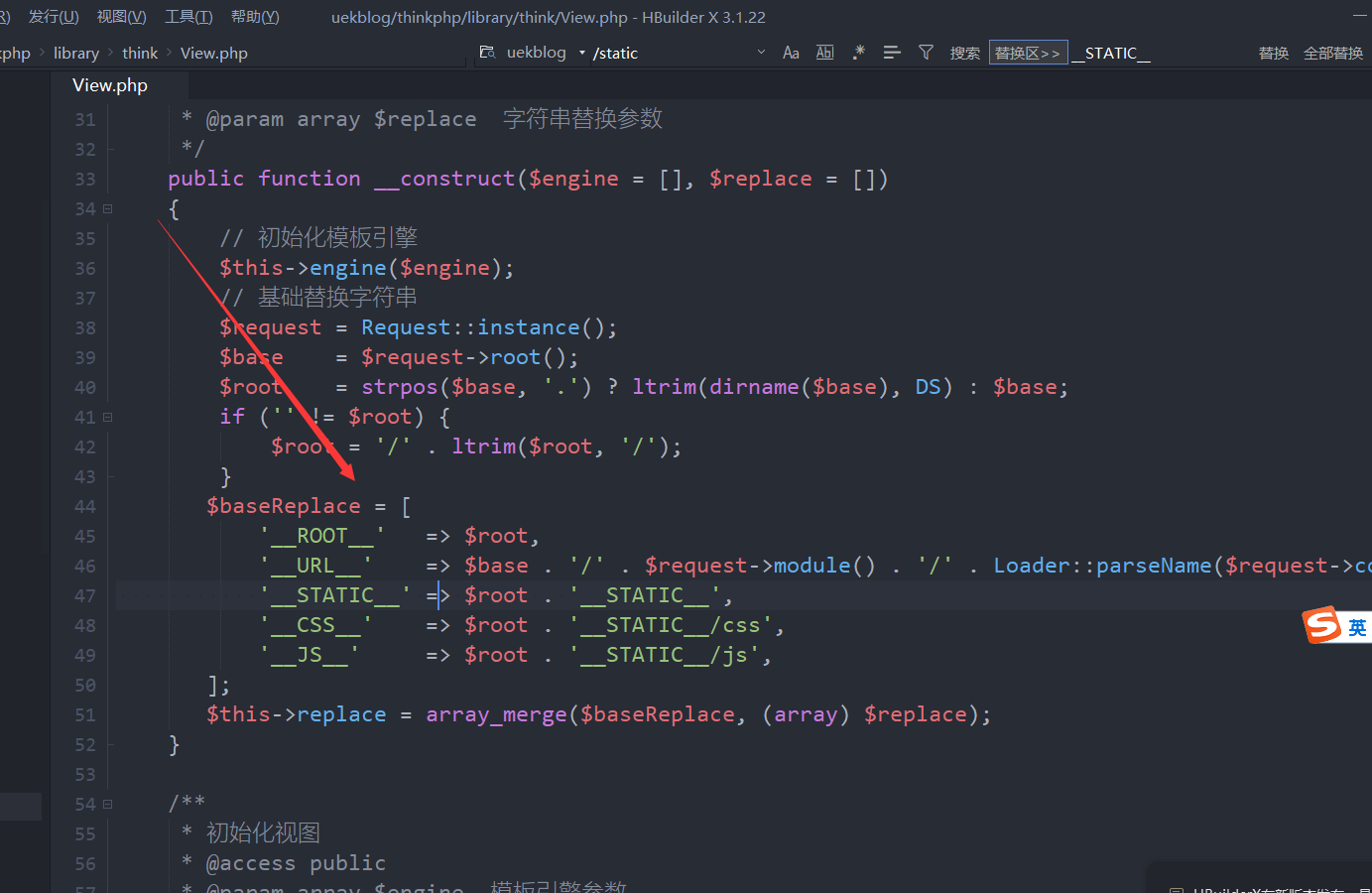Open the 发行(U) menu

[x=54, y=17]
